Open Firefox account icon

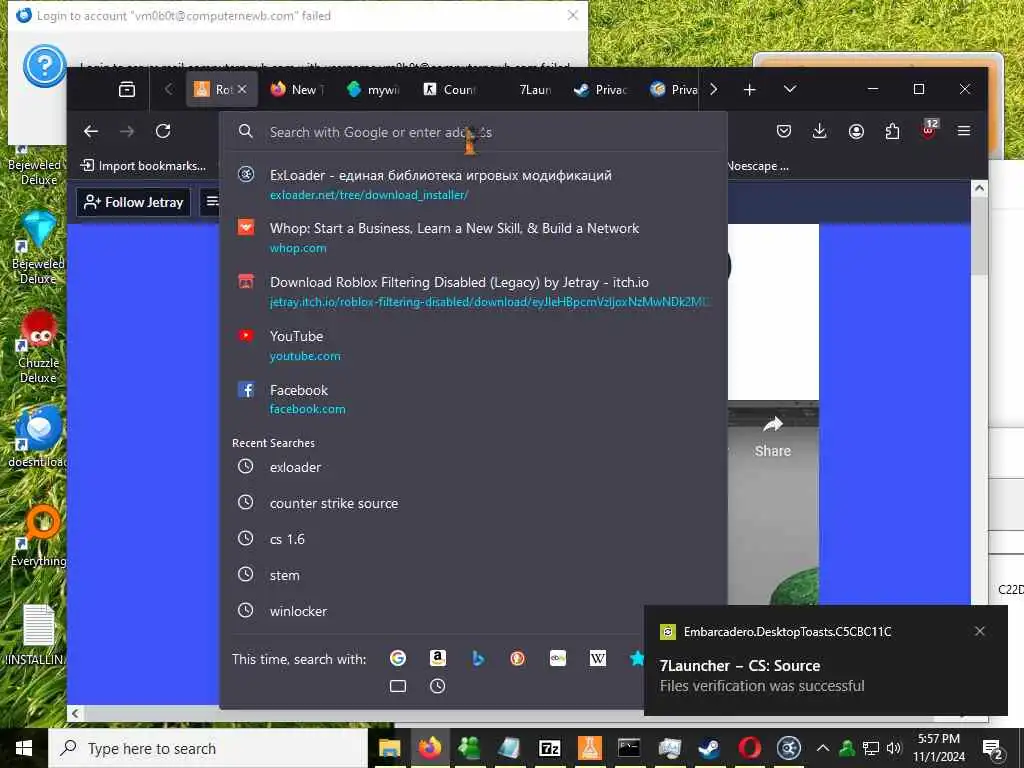[x=856, y=131]
